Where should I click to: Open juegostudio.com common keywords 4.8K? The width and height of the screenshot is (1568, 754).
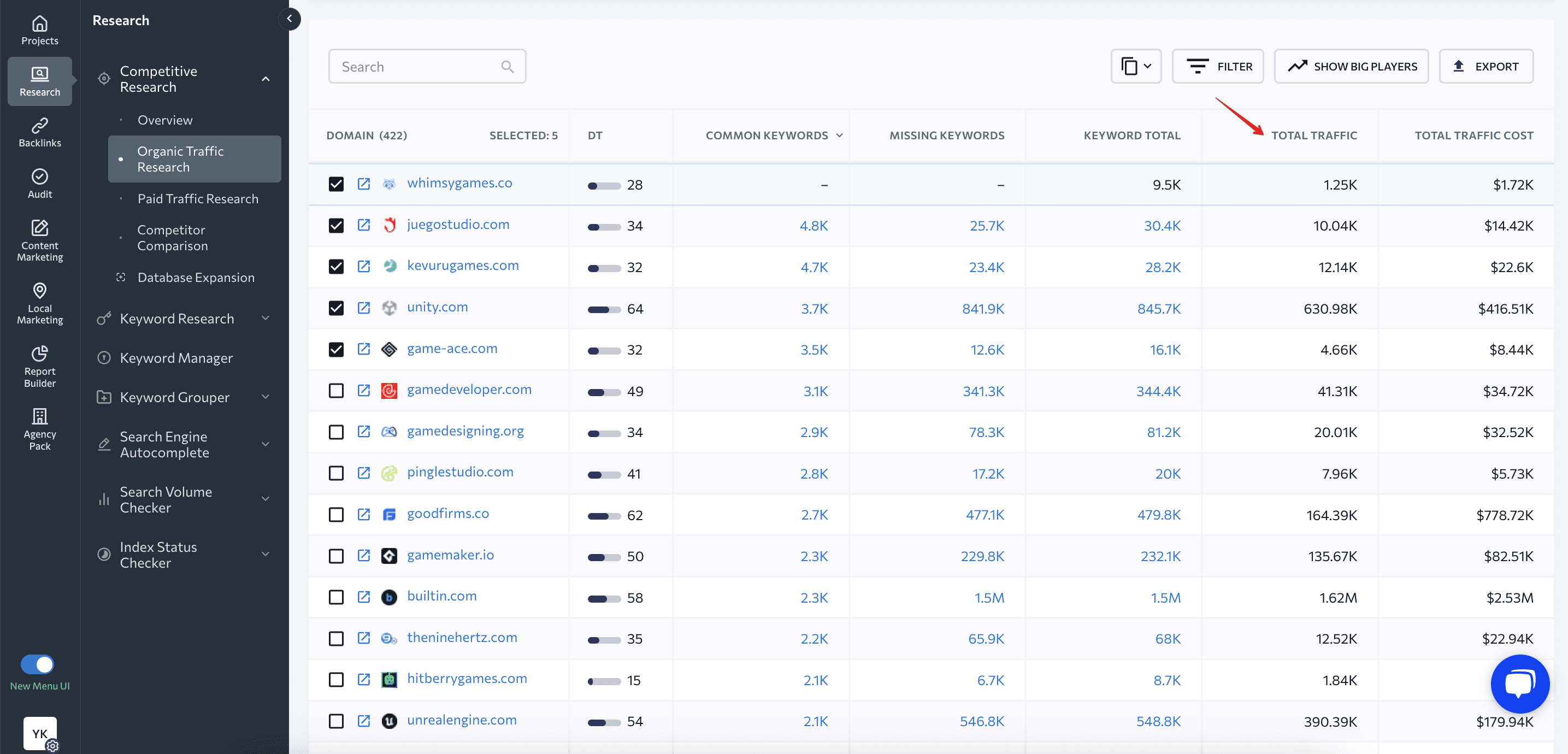click(814, 226)
